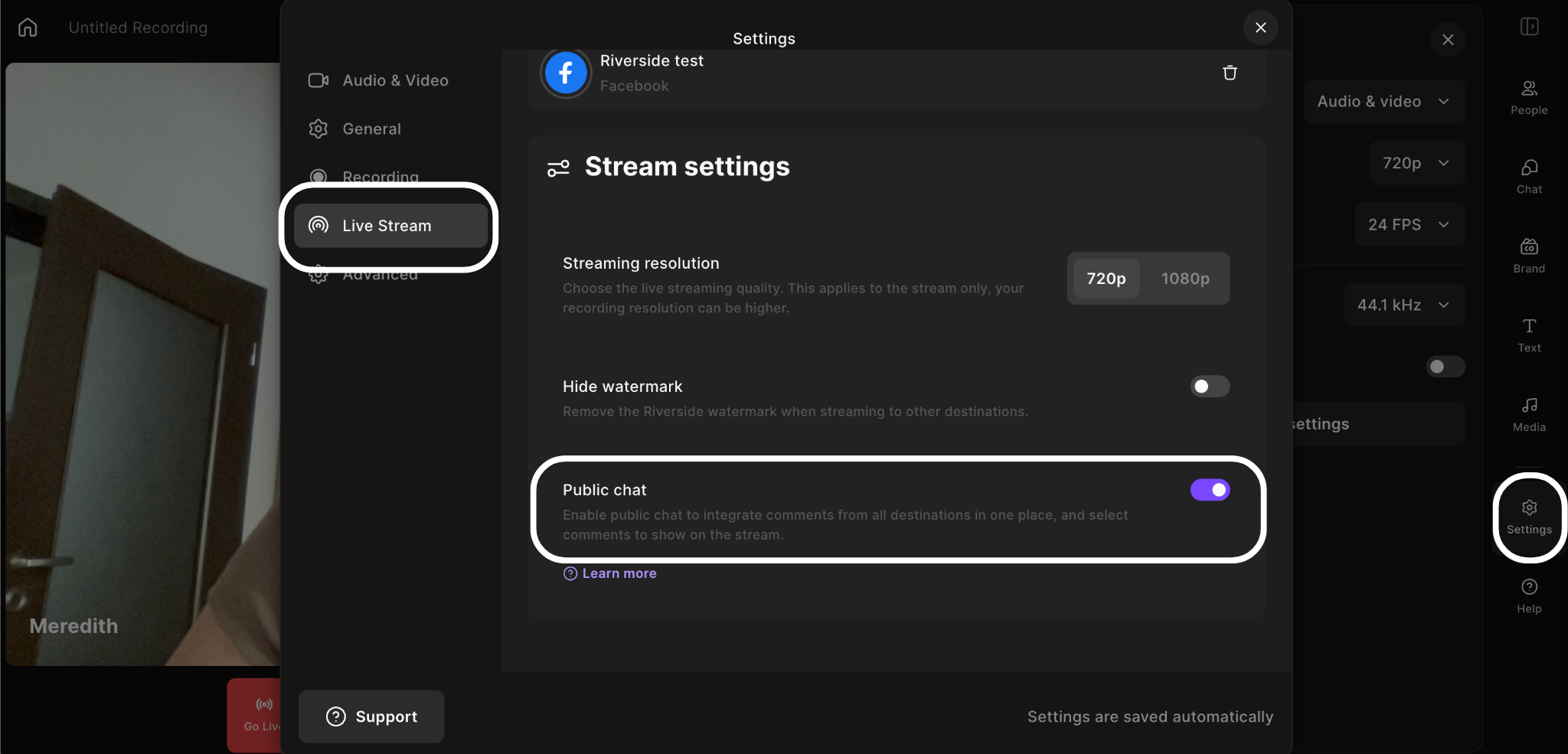Click the partially visible settings button behind dialog
This screenshot has height=754, width=1568.
1378,424
